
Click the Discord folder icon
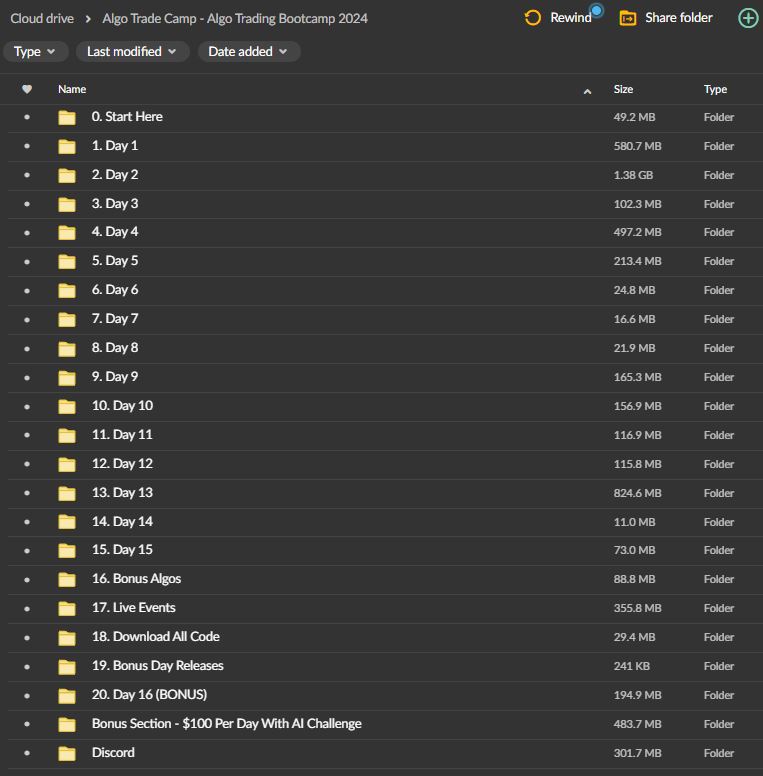pyautogui.click(x=67, y=753)
